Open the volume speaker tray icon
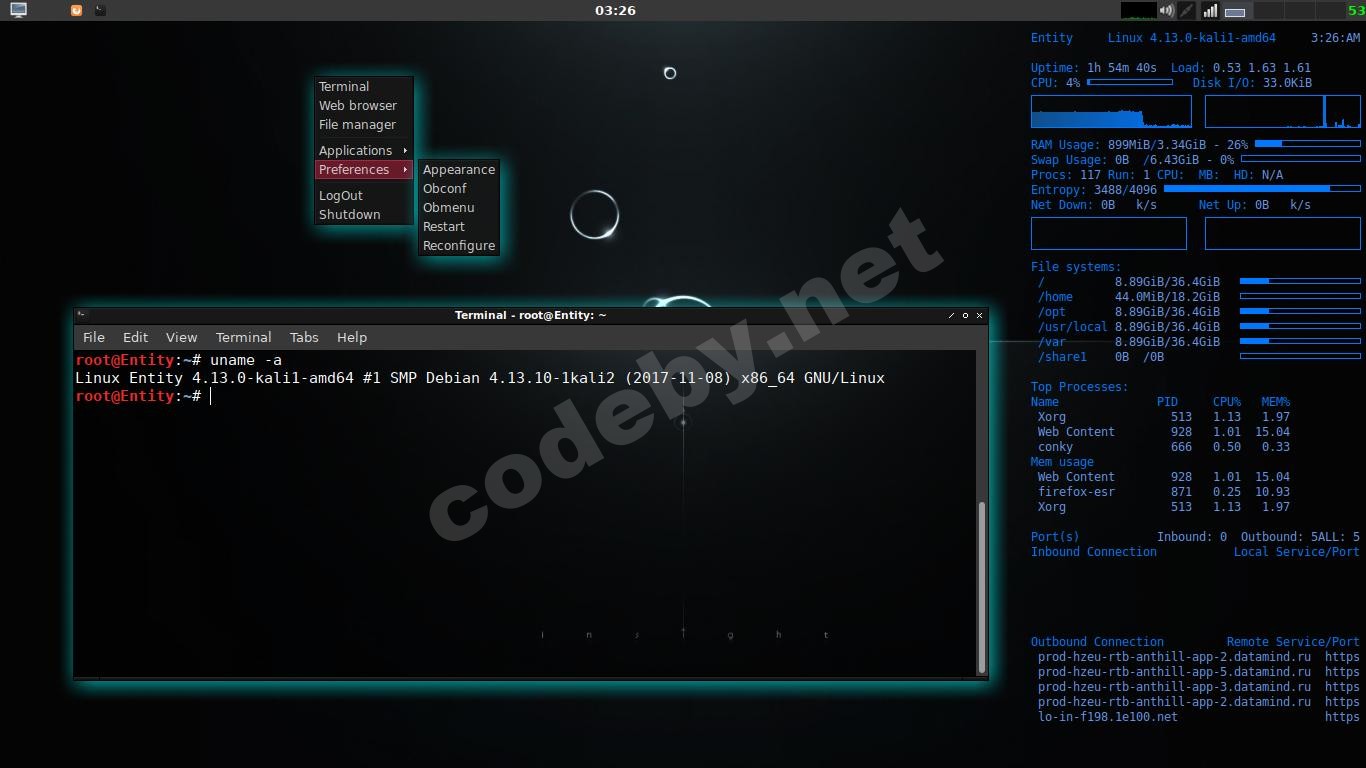The height and width of the screenshot is (768, 1366). [x=1166, y=10]
